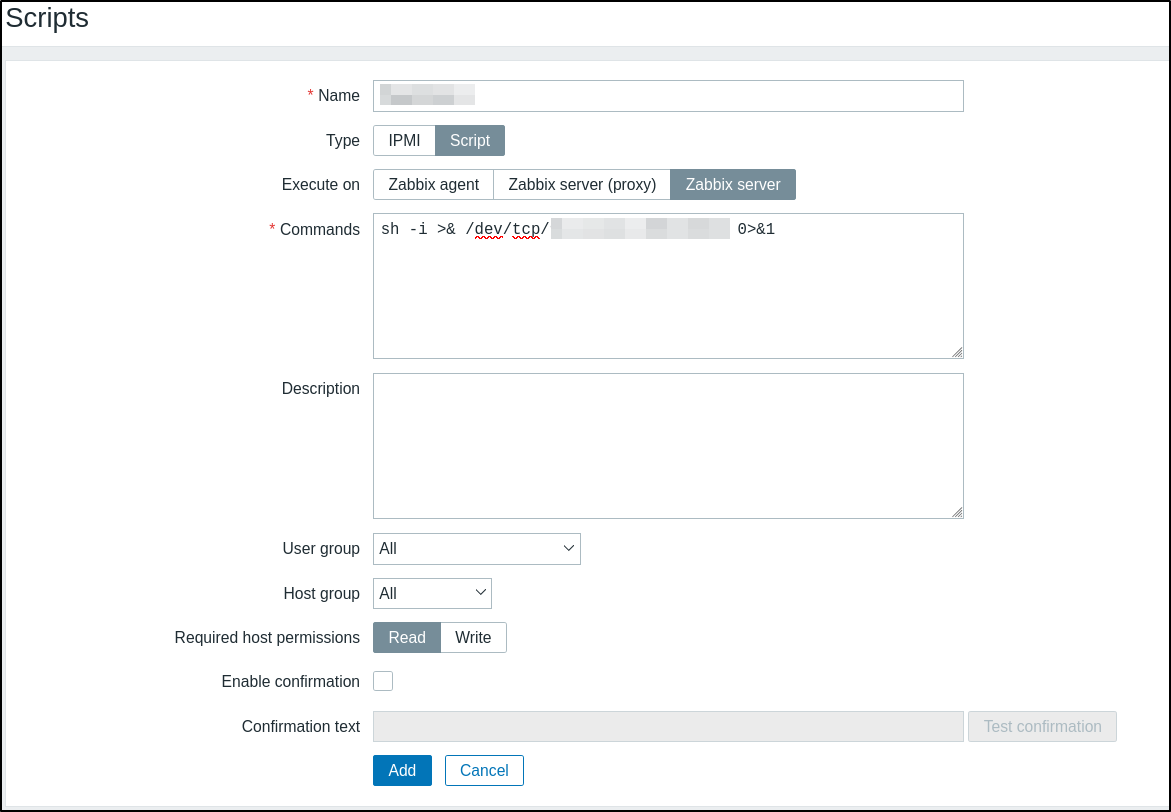Tick the Enable confirmation checkbox
This screenshot has height=812, width=1171.
point(383,681)
